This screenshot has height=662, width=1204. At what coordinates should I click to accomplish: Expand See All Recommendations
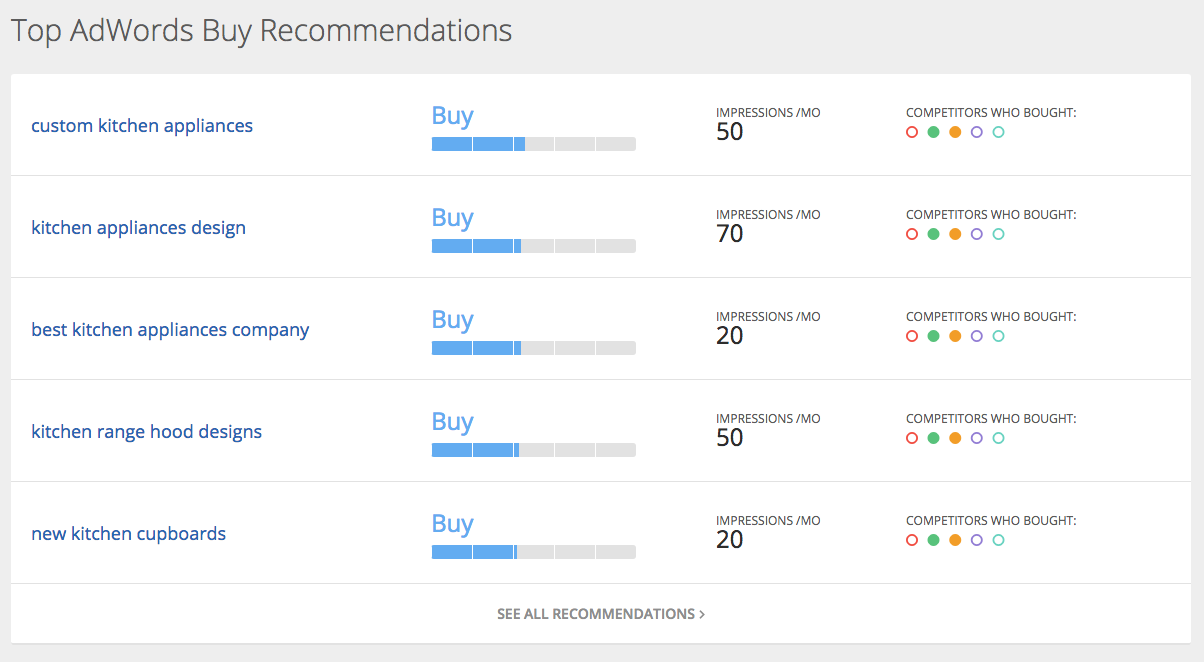pyautogui.click(x=600, y=614)
